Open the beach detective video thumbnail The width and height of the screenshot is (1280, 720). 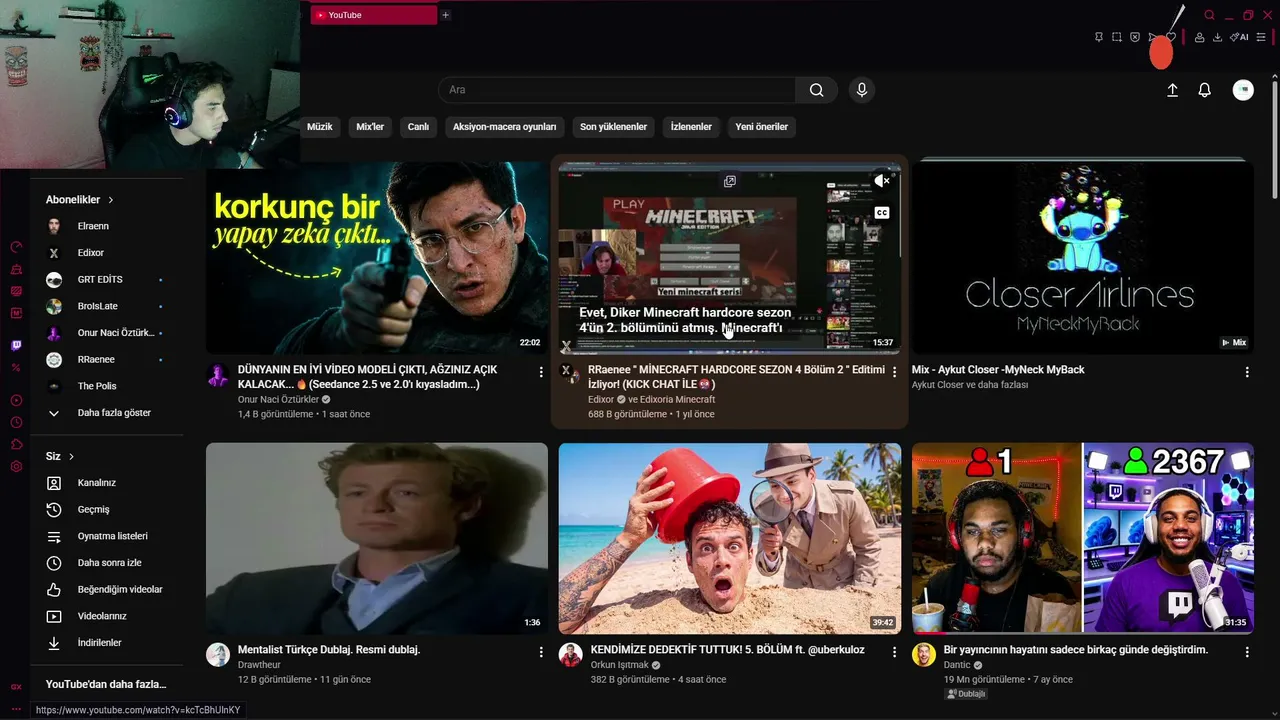(x=730, y=538)
